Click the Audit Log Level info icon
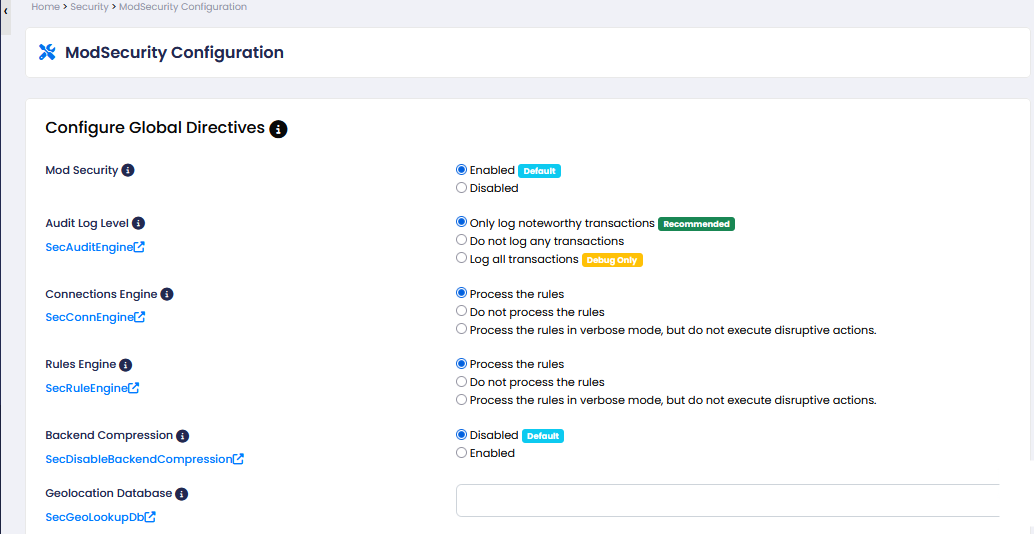The image size is (1034, 534). (139, 224)
